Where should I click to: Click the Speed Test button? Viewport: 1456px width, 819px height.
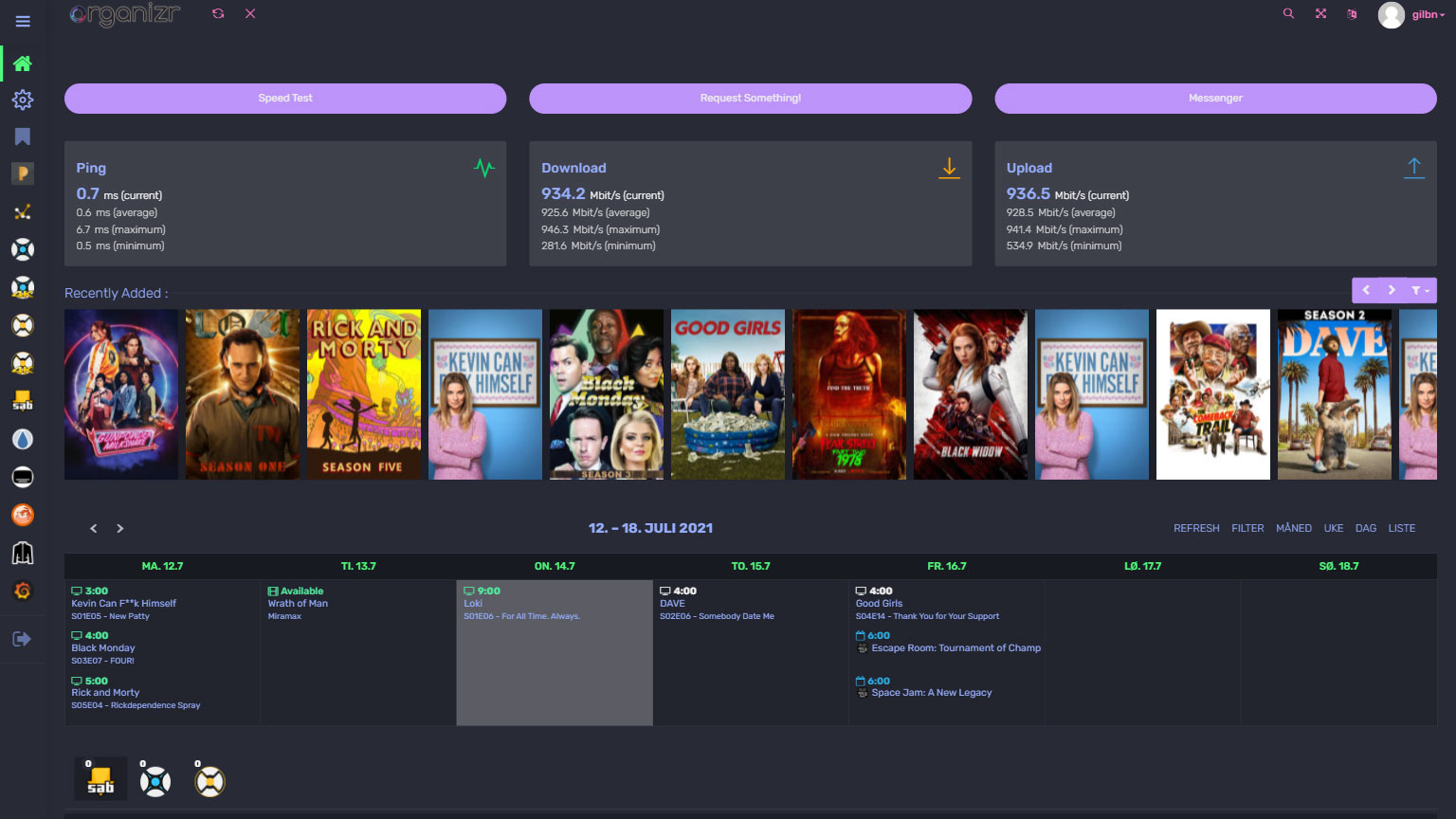[285, 99]
